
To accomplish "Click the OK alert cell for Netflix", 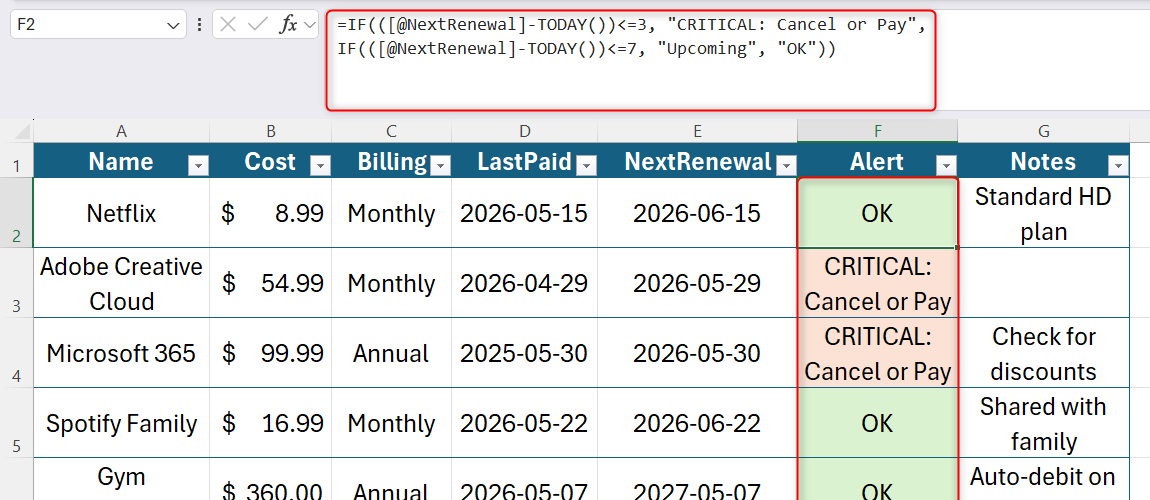I will [x=878, y=213].
